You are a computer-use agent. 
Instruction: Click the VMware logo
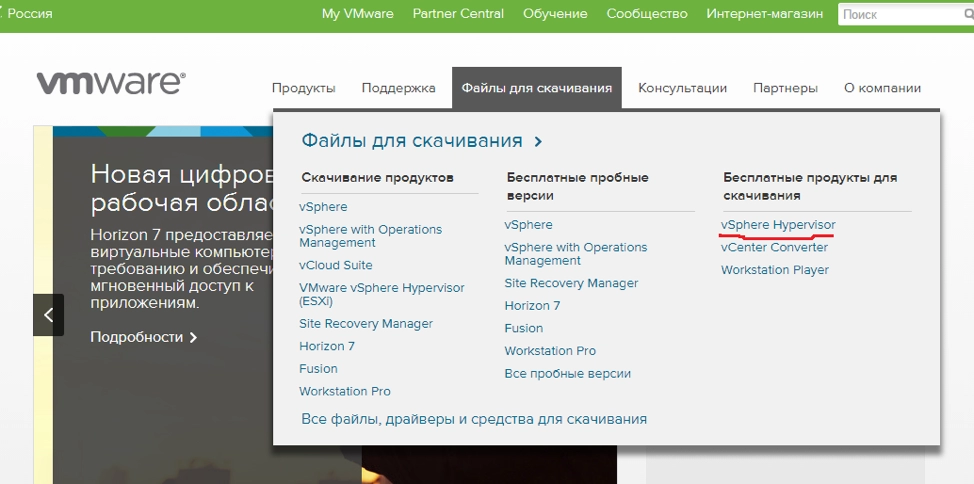111,83
